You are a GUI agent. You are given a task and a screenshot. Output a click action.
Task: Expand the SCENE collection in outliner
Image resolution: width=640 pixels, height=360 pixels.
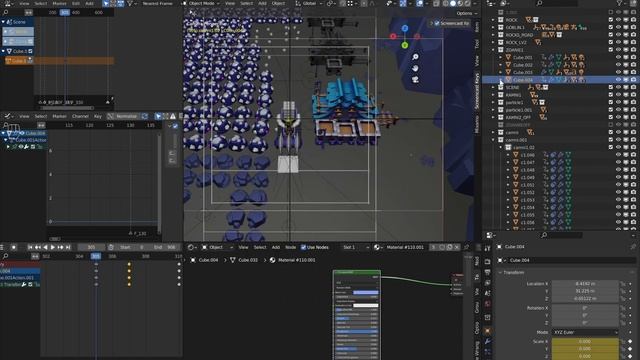tap(493, 87)
